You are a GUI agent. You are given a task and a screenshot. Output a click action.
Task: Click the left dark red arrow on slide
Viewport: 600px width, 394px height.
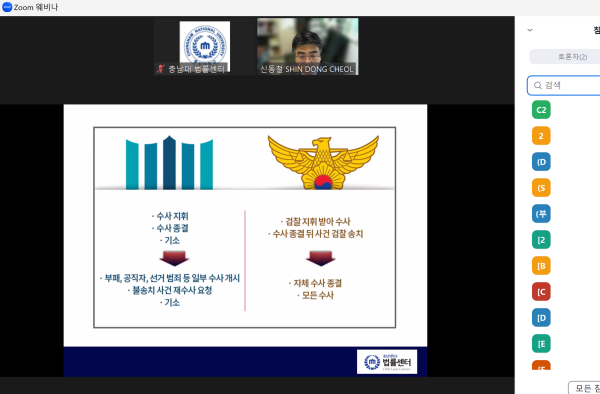coord(174,258)
